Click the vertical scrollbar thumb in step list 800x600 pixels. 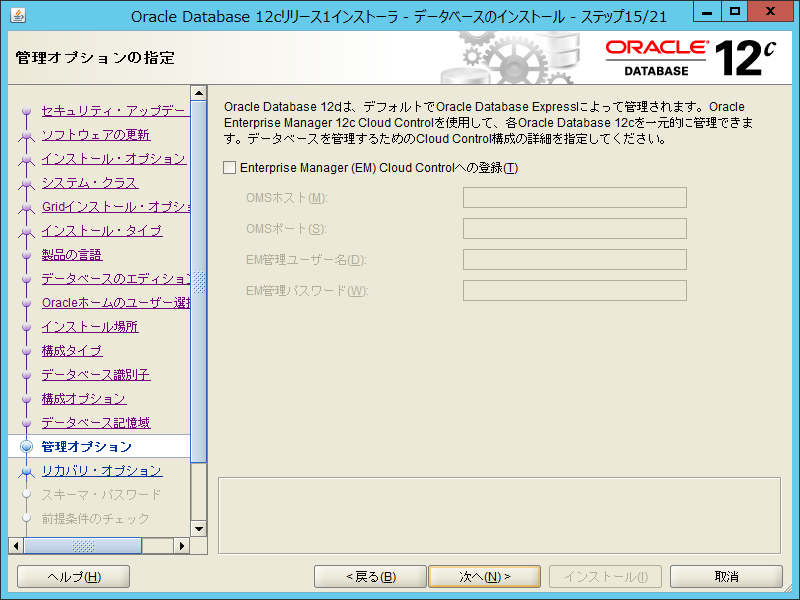coord(198,300)
